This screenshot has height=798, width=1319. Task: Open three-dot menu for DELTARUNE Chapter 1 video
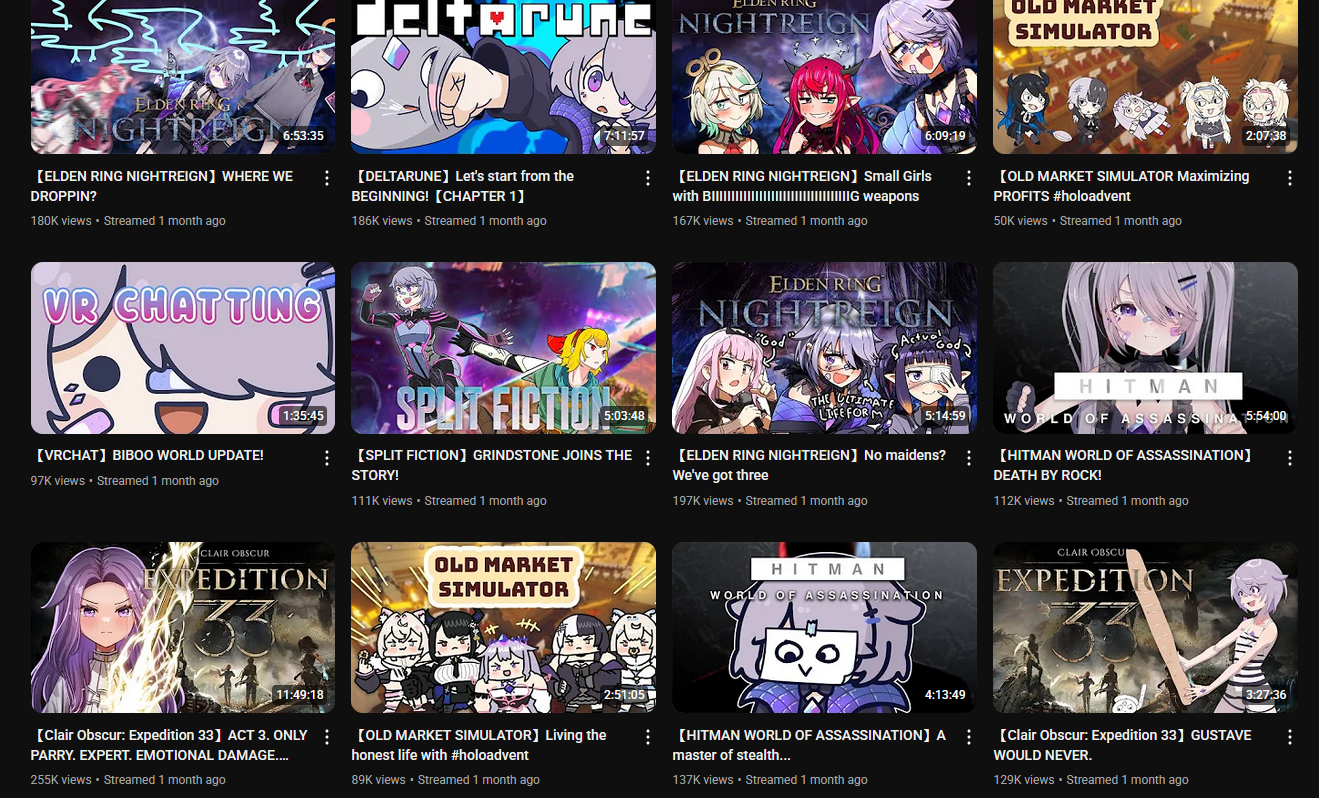coord(648,178)
